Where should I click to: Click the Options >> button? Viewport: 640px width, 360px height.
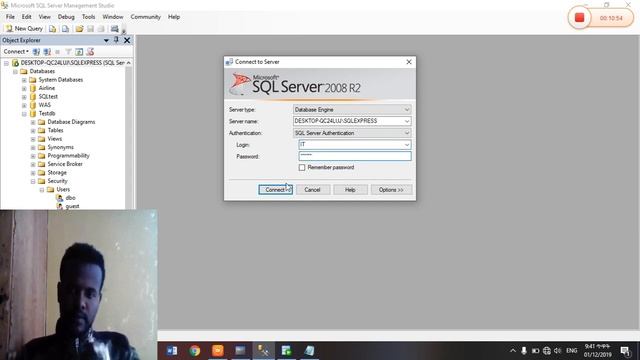coord(391,190)
